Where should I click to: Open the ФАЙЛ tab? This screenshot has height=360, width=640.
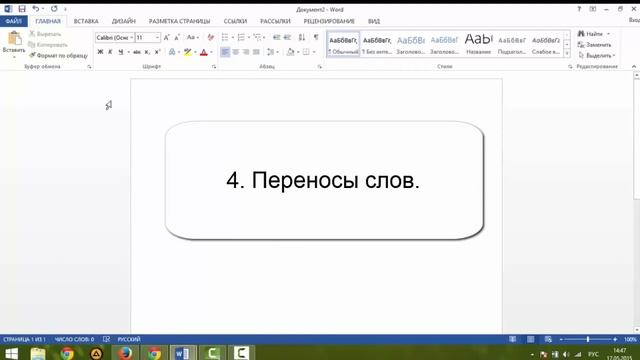point(13,21)
